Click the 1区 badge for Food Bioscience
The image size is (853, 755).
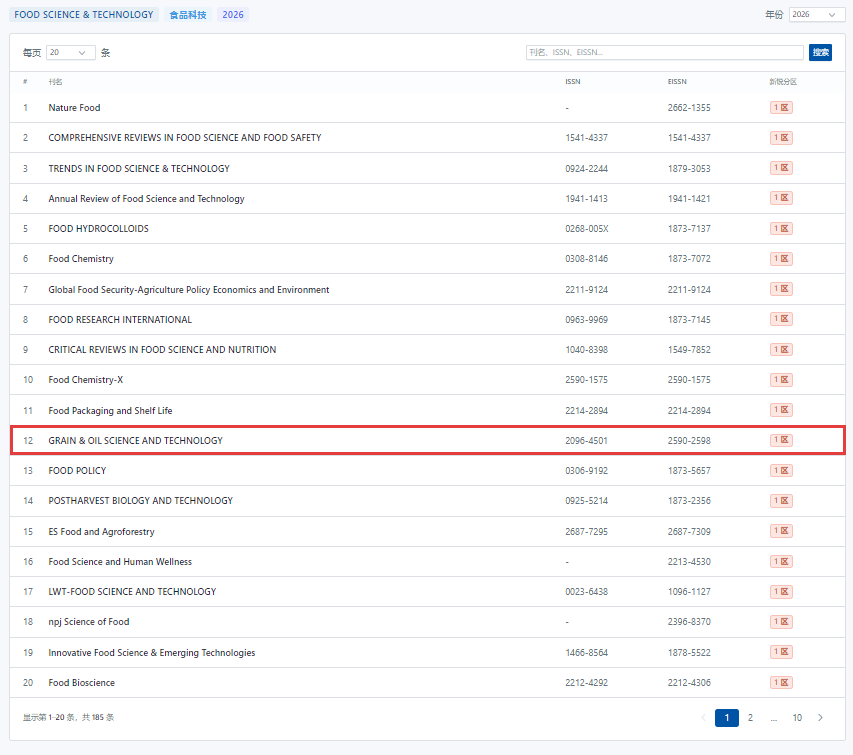781,682
